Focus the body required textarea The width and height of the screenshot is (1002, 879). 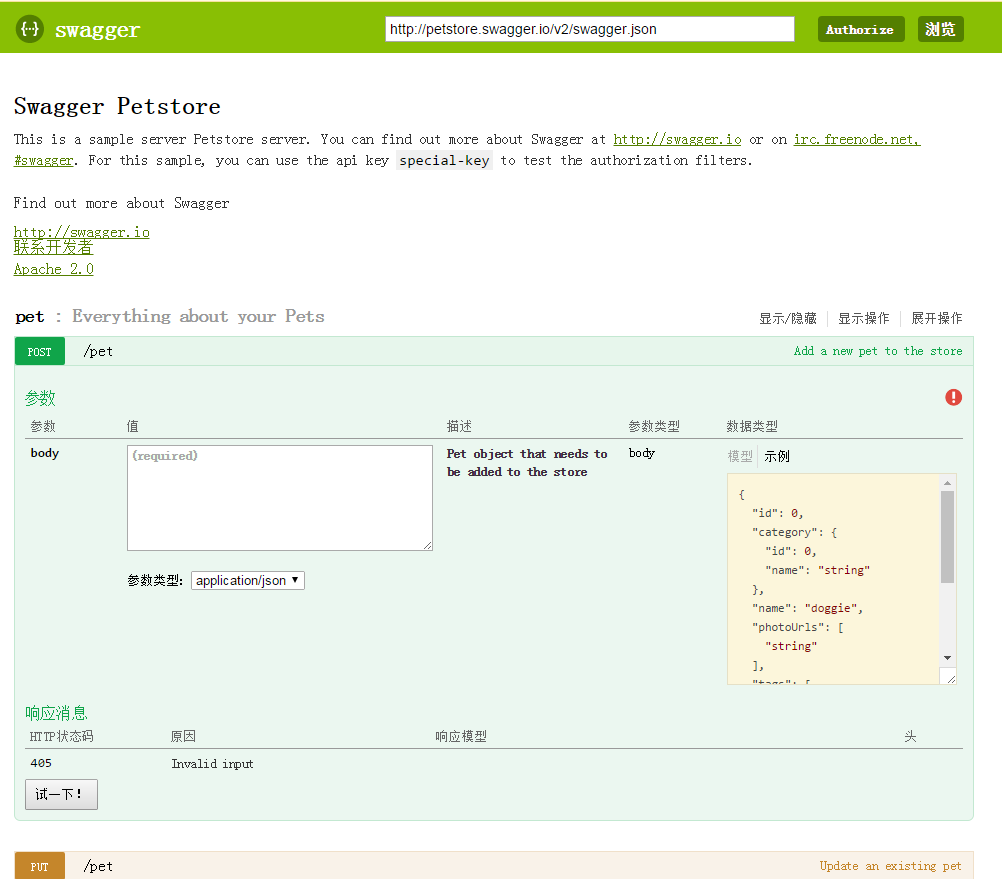click(279, 497)
